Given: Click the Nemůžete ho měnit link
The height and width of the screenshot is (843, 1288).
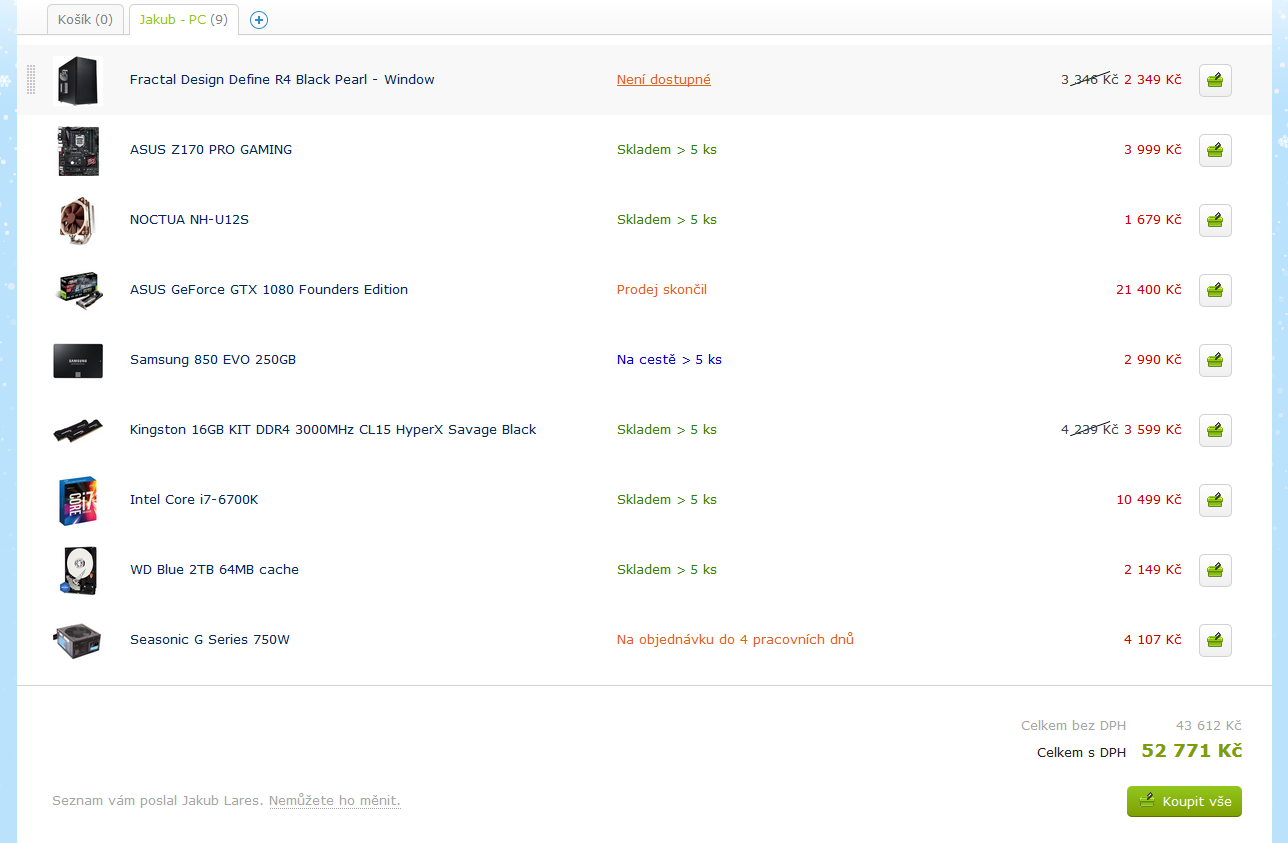Looking at the screenshot, I should coord(334,801).
